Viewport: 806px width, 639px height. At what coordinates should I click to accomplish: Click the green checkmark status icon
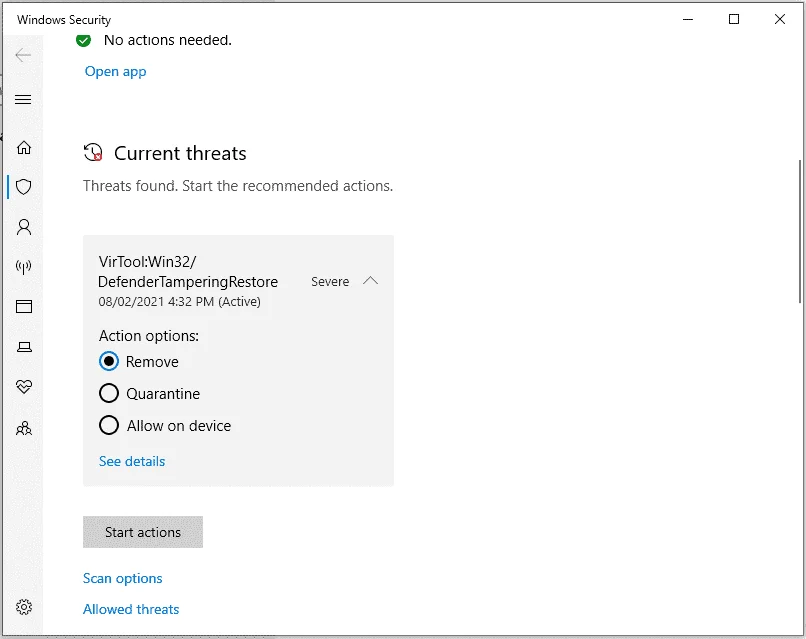(x=83, y=40)
